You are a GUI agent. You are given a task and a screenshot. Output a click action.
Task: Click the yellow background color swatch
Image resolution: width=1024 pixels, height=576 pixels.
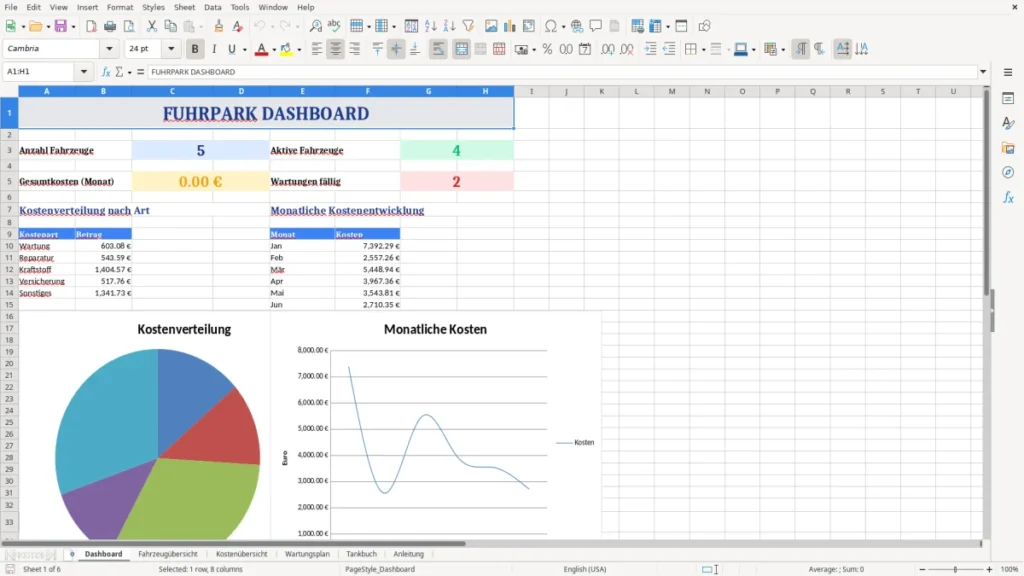(x=286, y=49)
